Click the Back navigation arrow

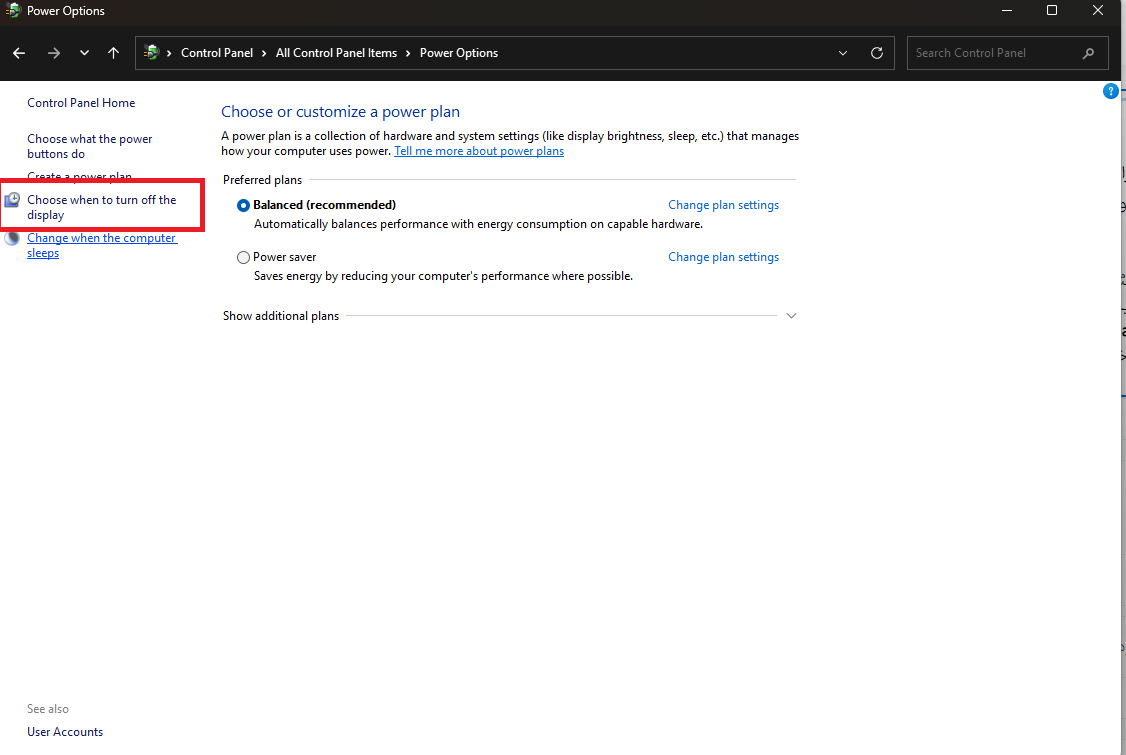click(19, 53)
